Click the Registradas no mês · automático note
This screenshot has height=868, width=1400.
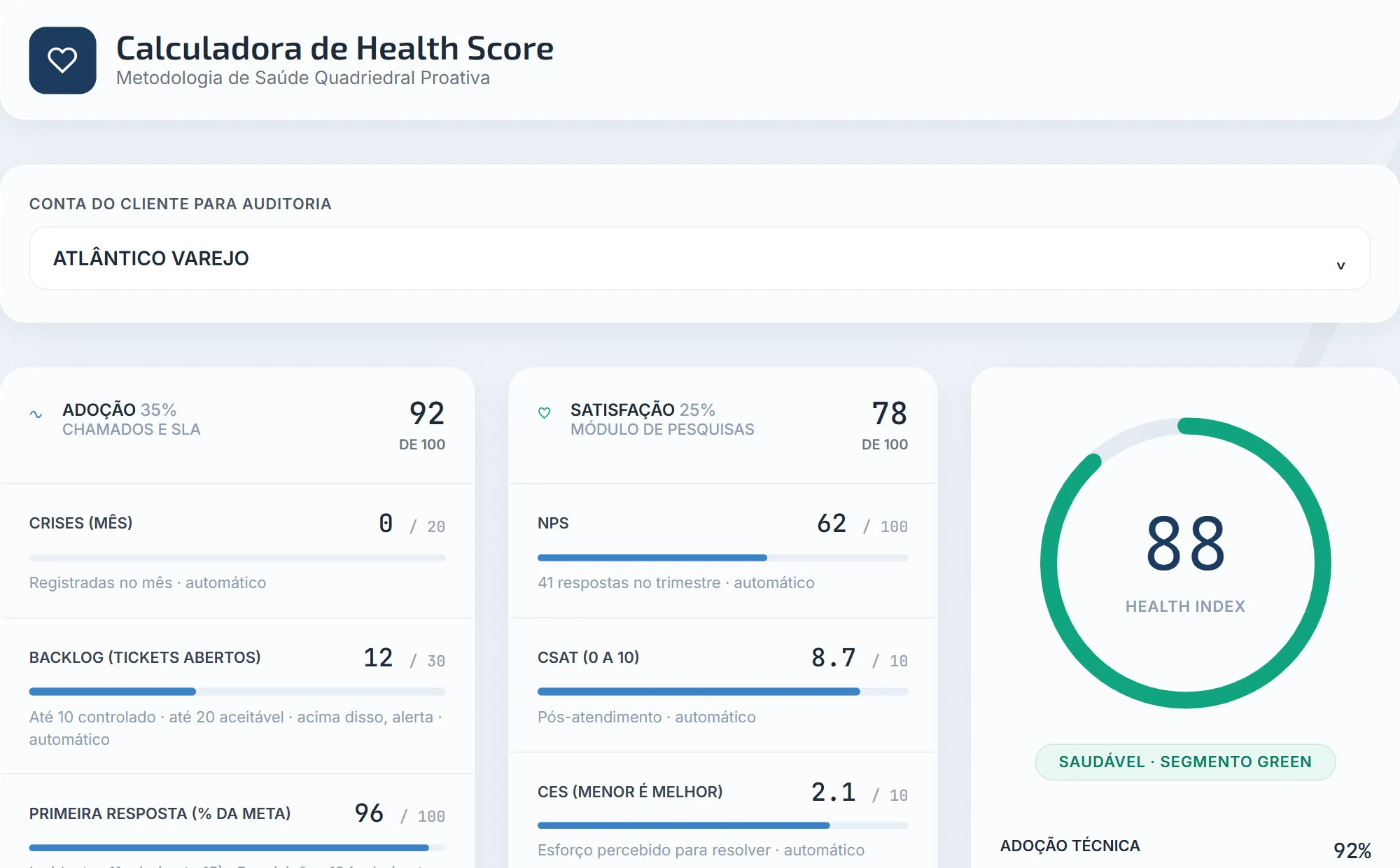[x=148, y=582]
